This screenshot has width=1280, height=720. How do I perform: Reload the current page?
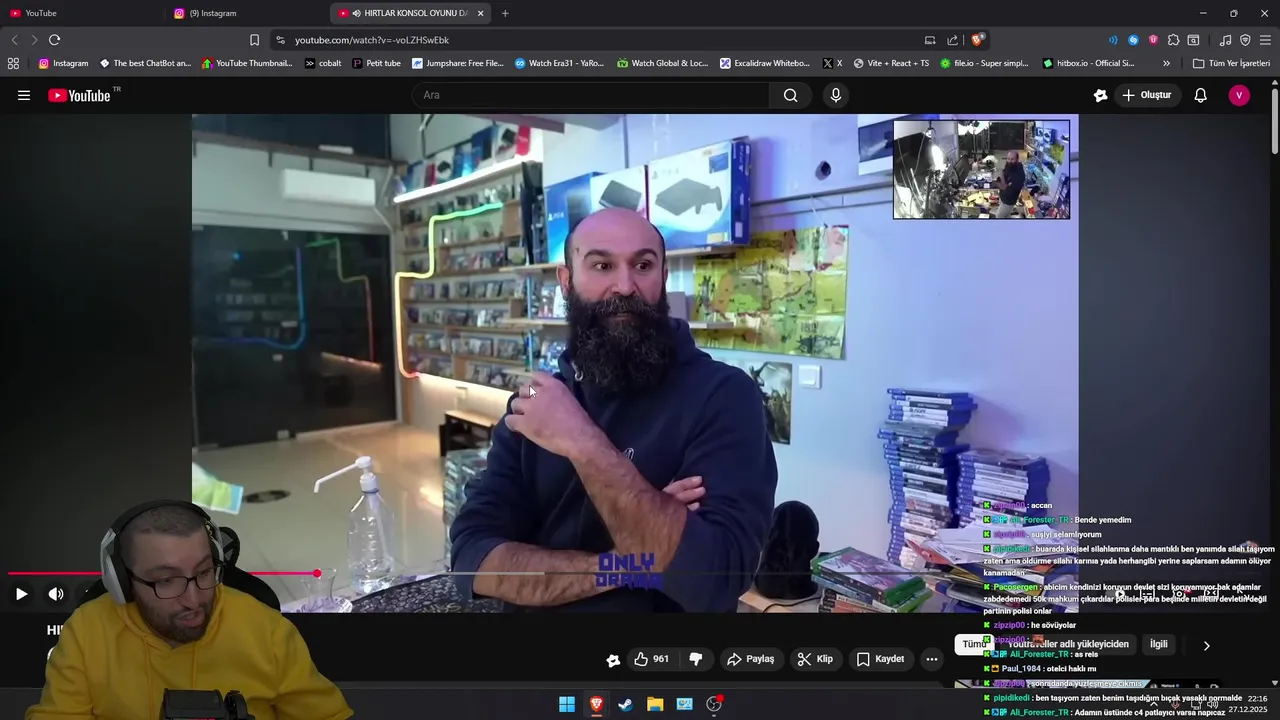click(x=54, y=40)
